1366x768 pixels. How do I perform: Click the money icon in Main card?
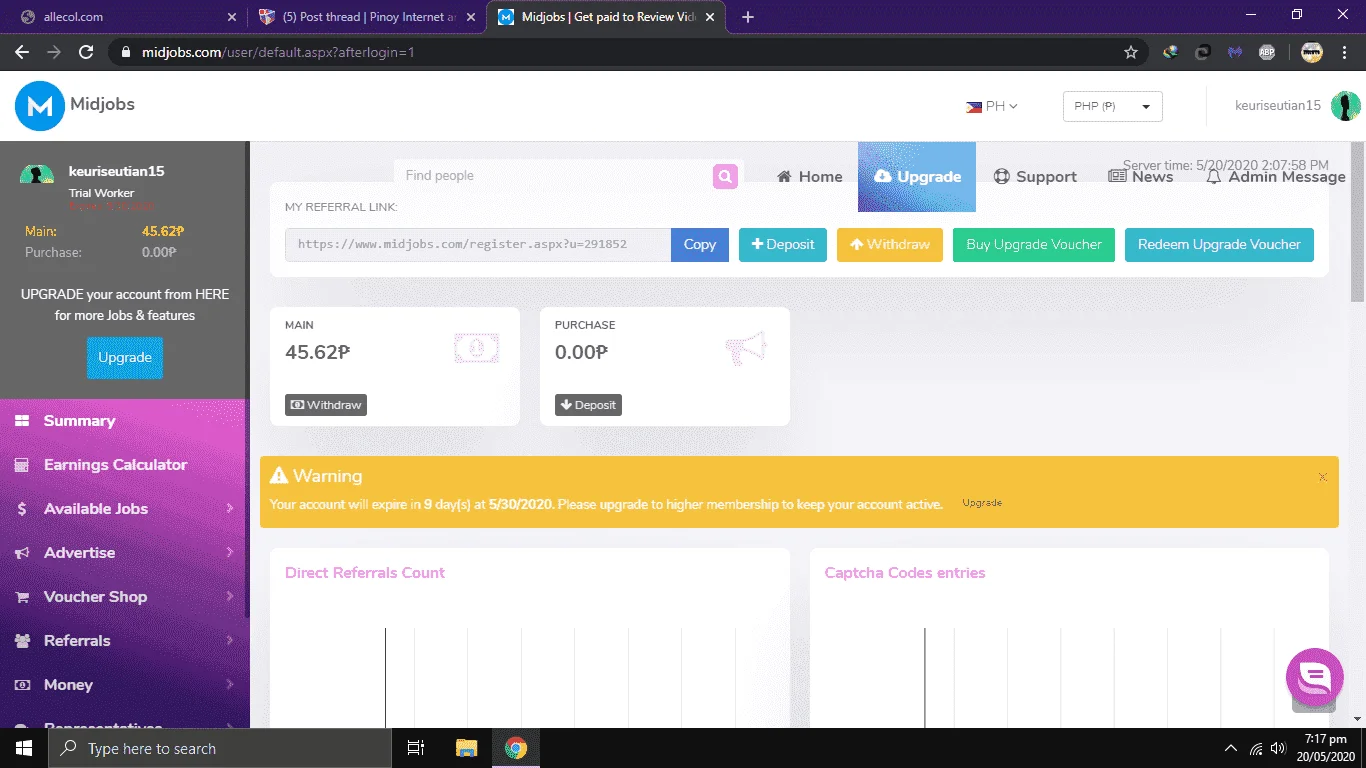pyautogui.click(x=476, y=348)
